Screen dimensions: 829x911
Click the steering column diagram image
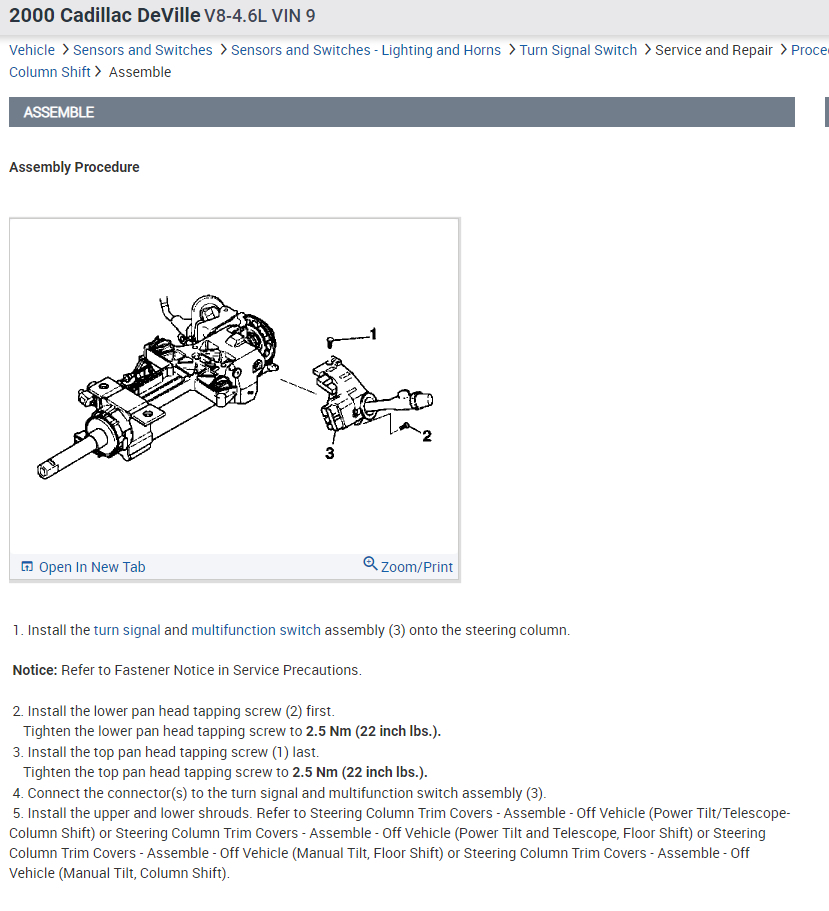pyautogui.click(x=235, y=386)
